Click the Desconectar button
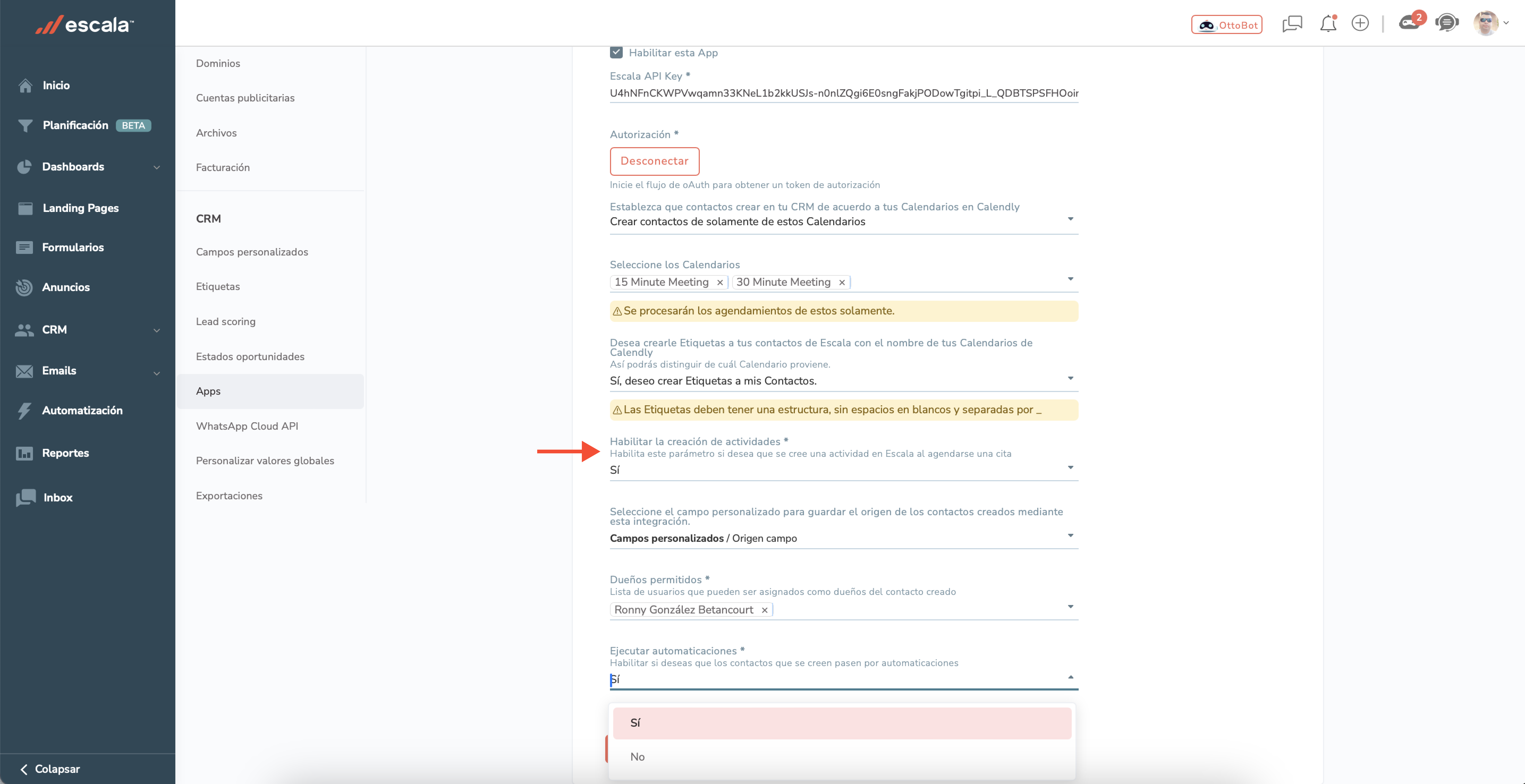Screen dimensions: 1525x784 (654, 161)
